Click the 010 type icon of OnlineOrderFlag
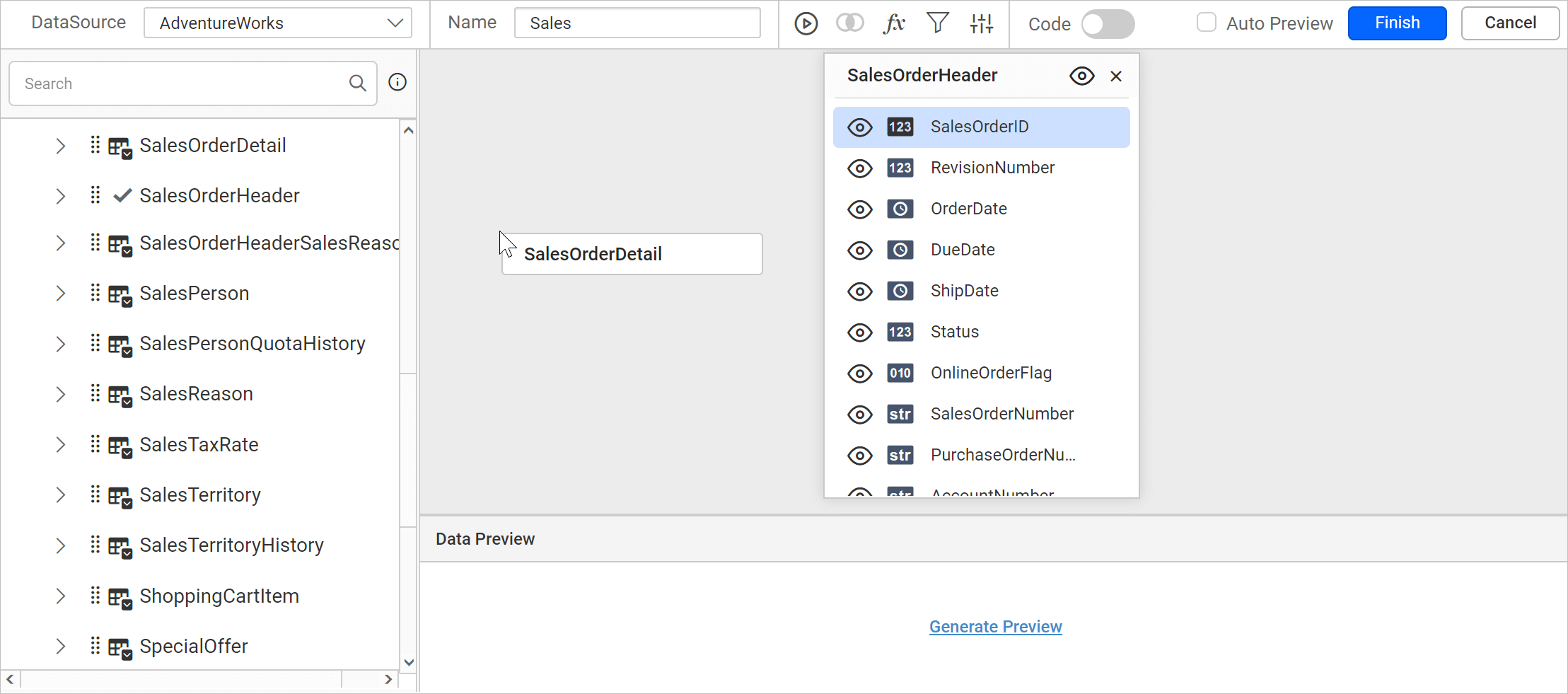This screenshot has height=694, width=1568. tap(900, 373)
